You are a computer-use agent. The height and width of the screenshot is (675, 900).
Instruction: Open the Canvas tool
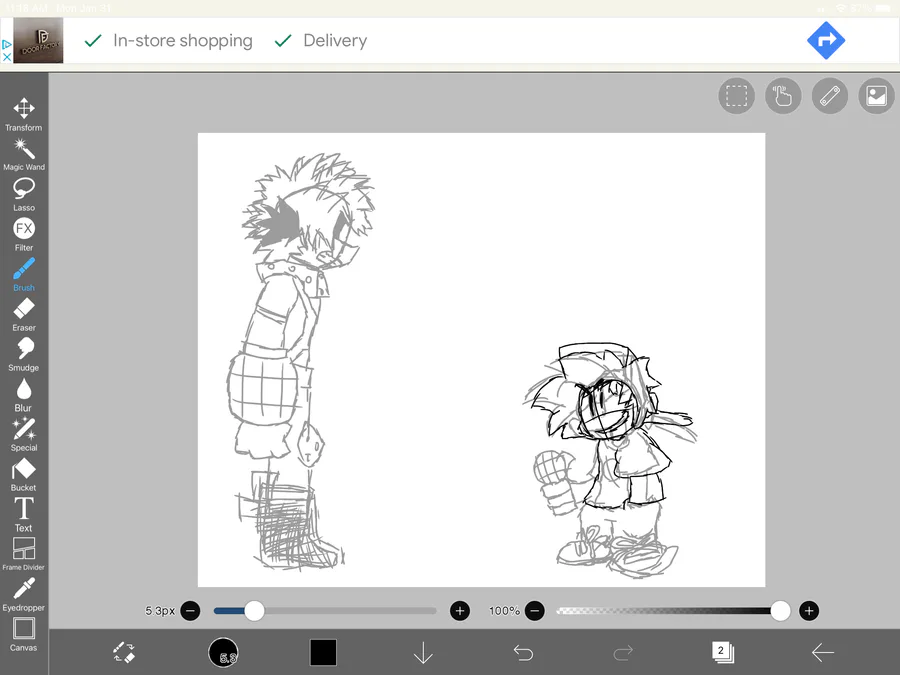click(24, 635)
